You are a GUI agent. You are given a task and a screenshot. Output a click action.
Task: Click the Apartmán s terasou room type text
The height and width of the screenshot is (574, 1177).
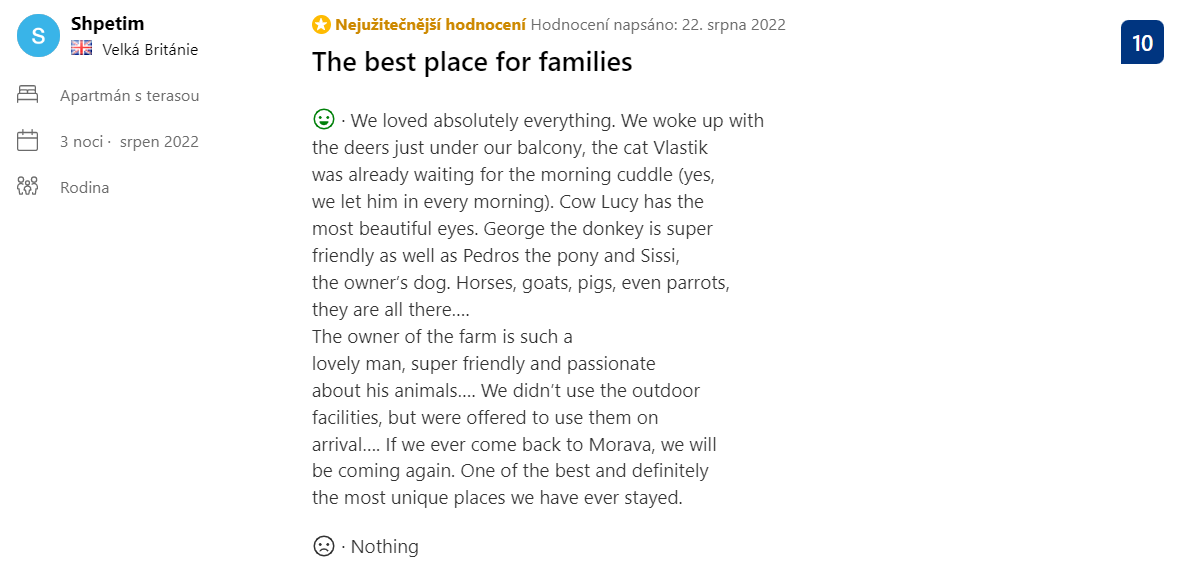click(130, 96)
